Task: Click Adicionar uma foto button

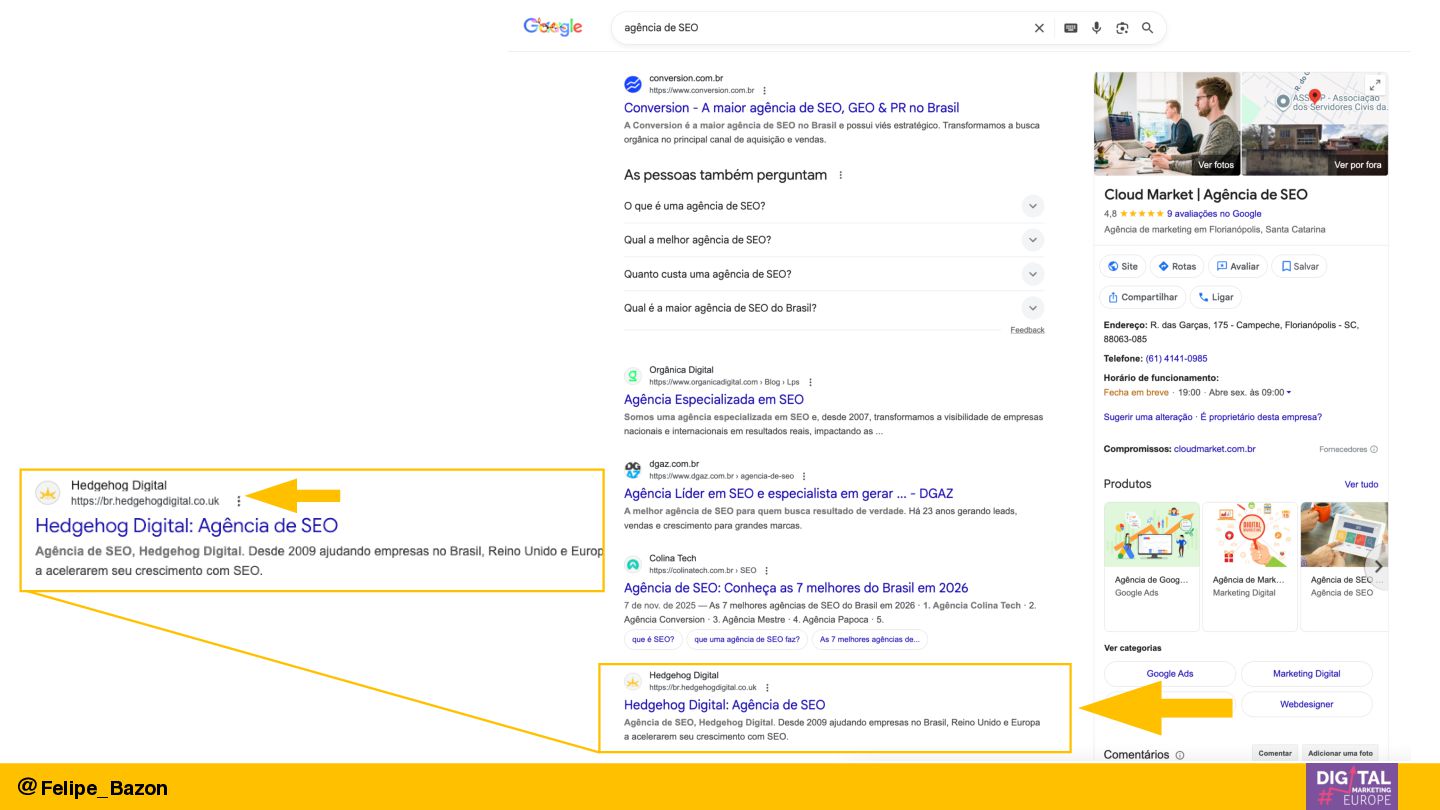Action: tap(1340, 753)
